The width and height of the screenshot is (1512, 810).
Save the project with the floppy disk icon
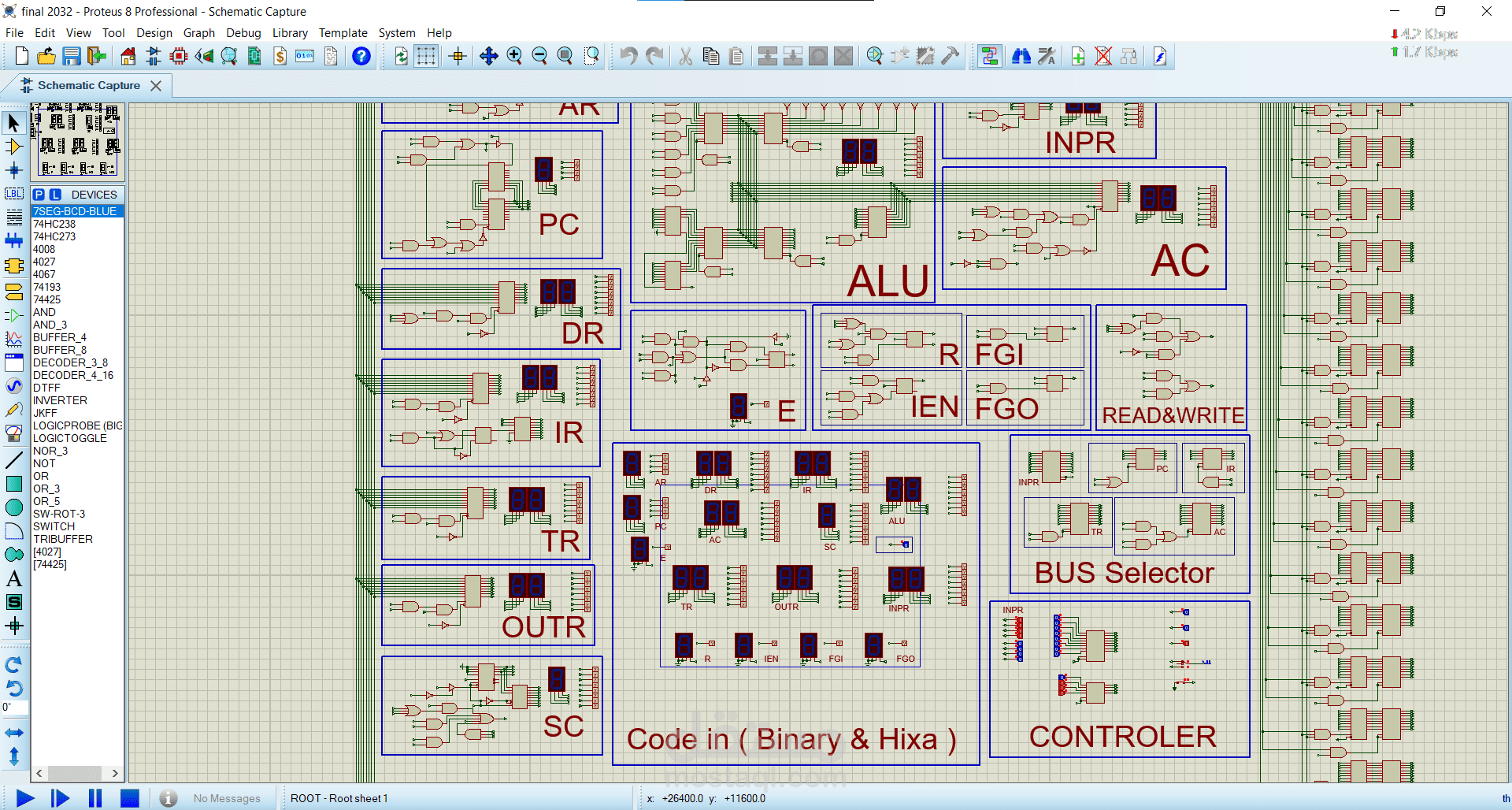pos(72,56)
